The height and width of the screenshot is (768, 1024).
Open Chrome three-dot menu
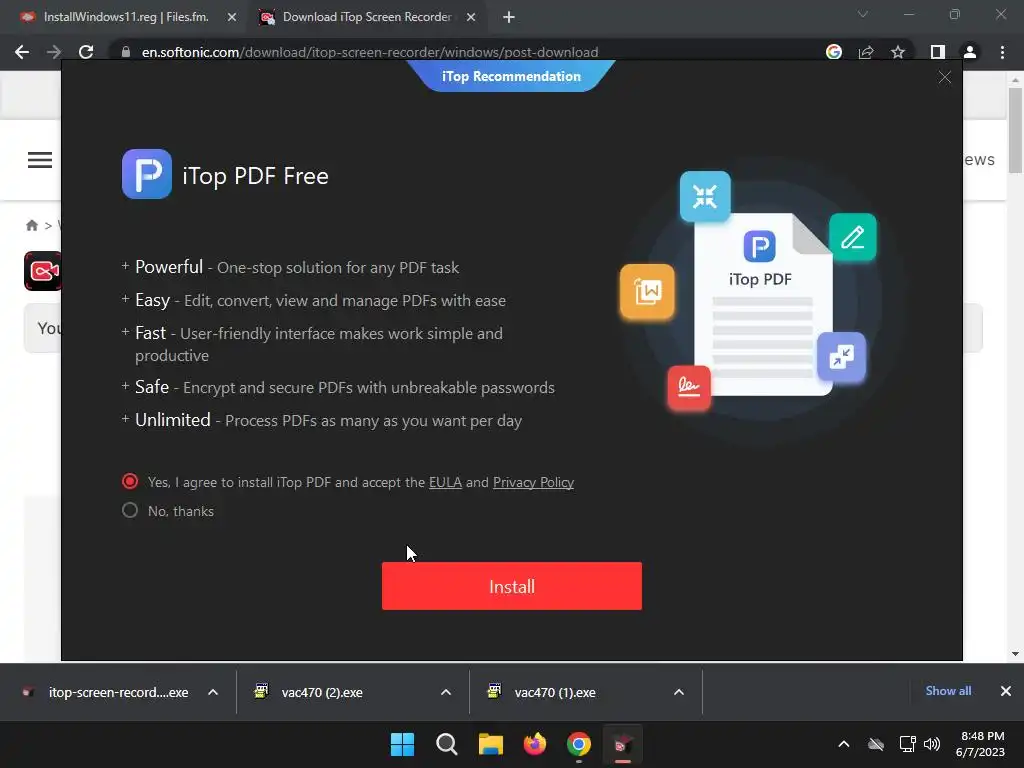(x=1002, y=52)
